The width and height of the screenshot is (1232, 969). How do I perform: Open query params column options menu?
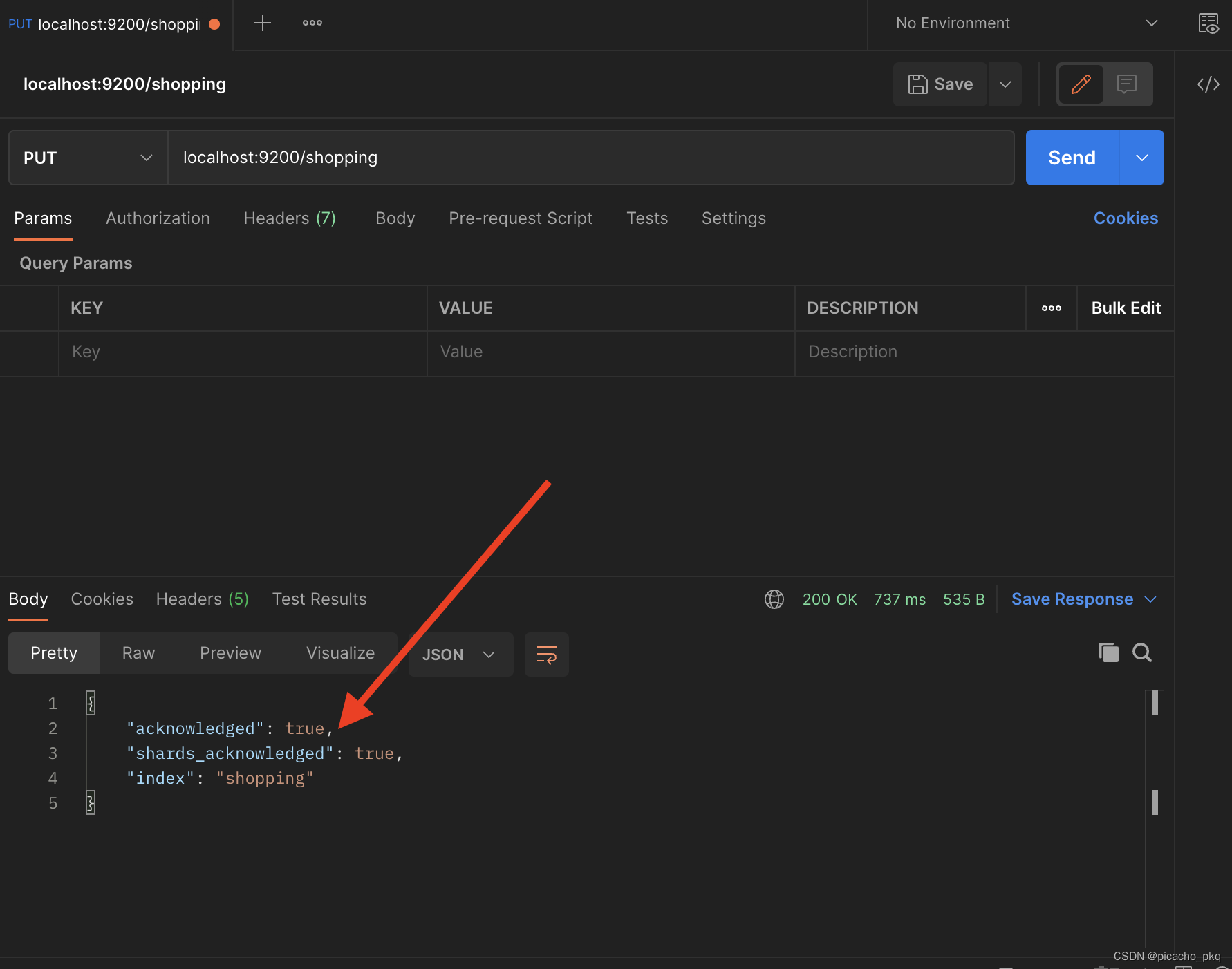coord(1051,308)
